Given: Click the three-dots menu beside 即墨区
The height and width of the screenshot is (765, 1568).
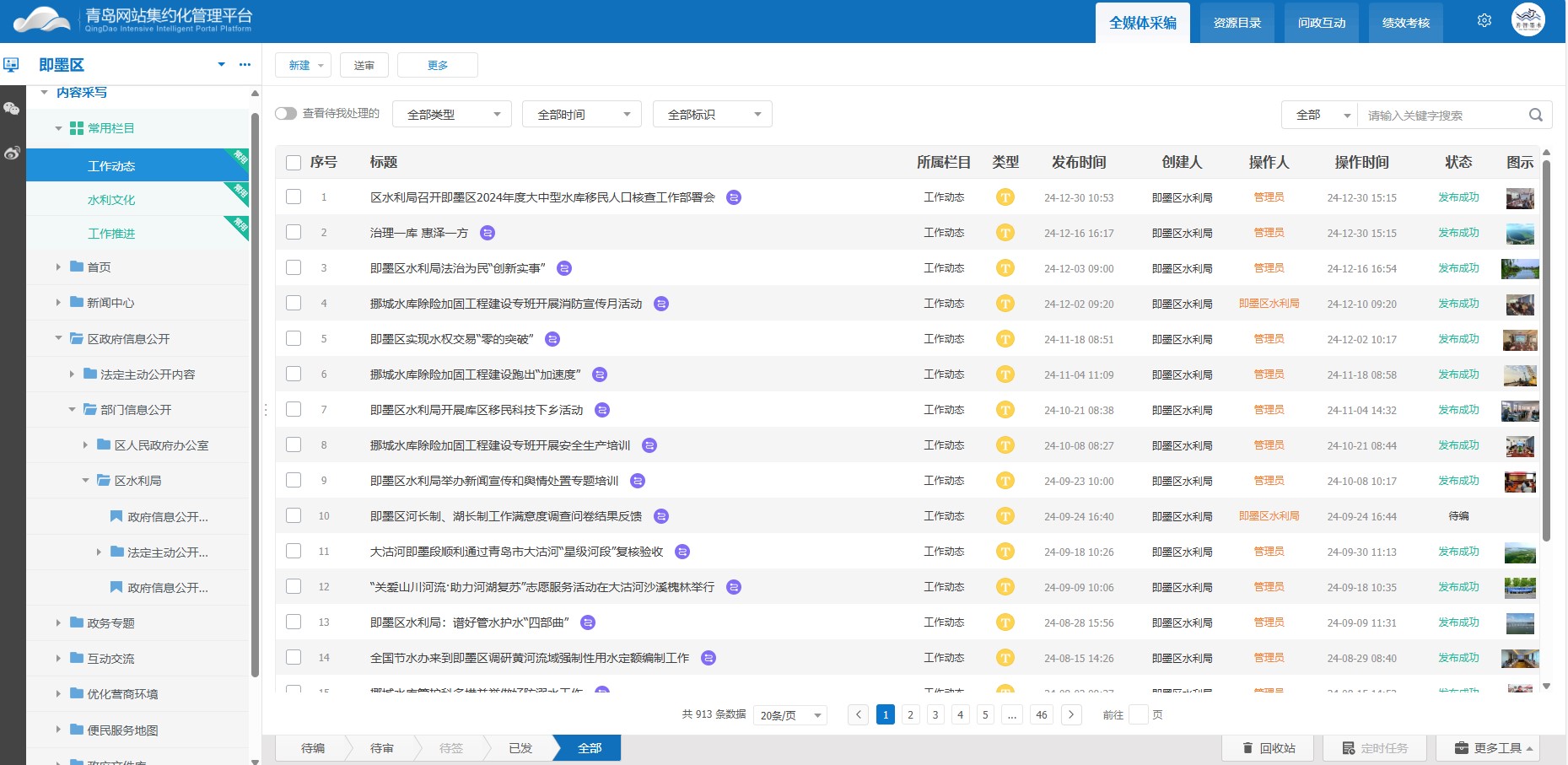Looking at the screenshot, I should [245, 64].
